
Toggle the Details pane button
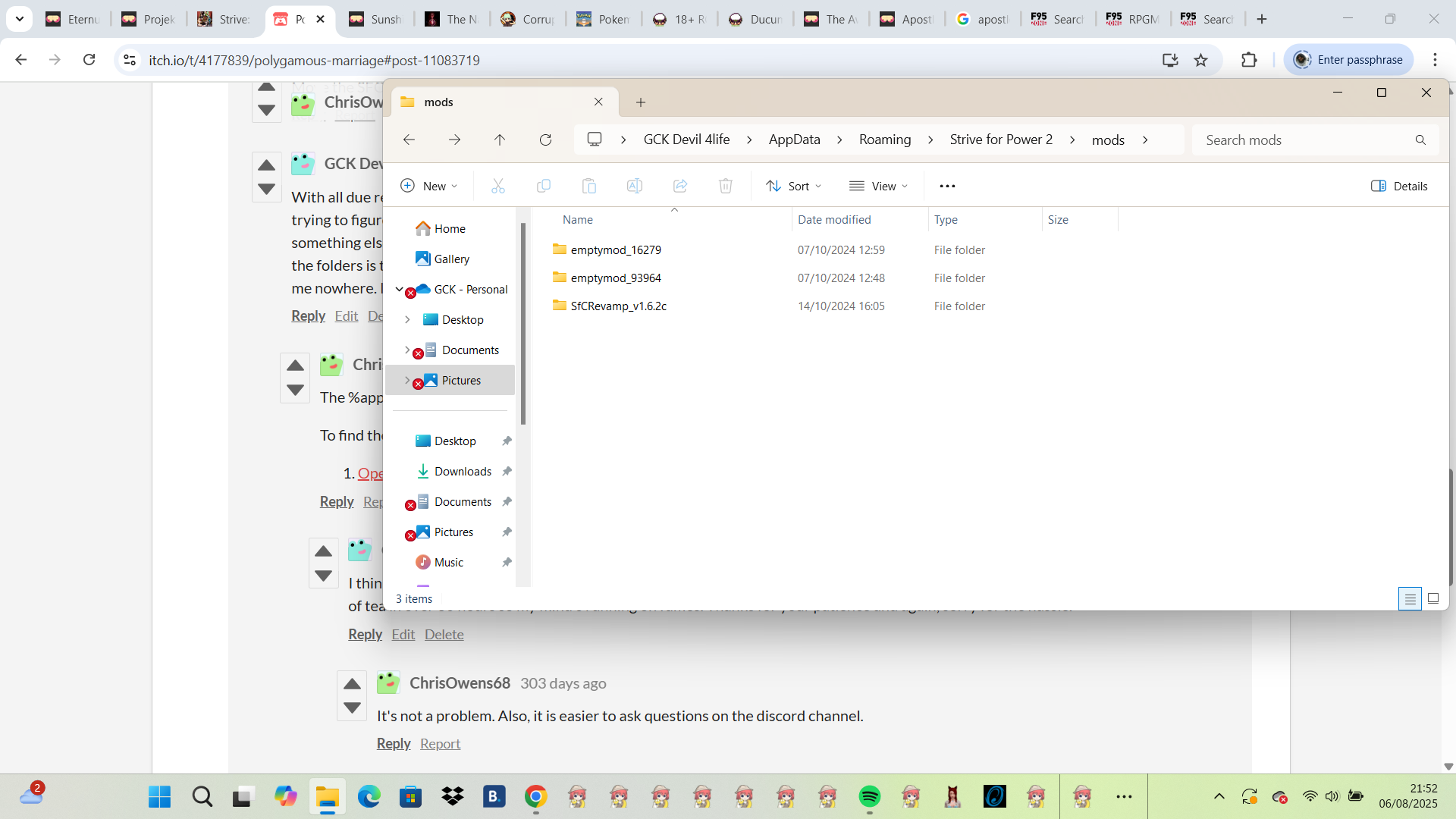(x=1399, y=186)
